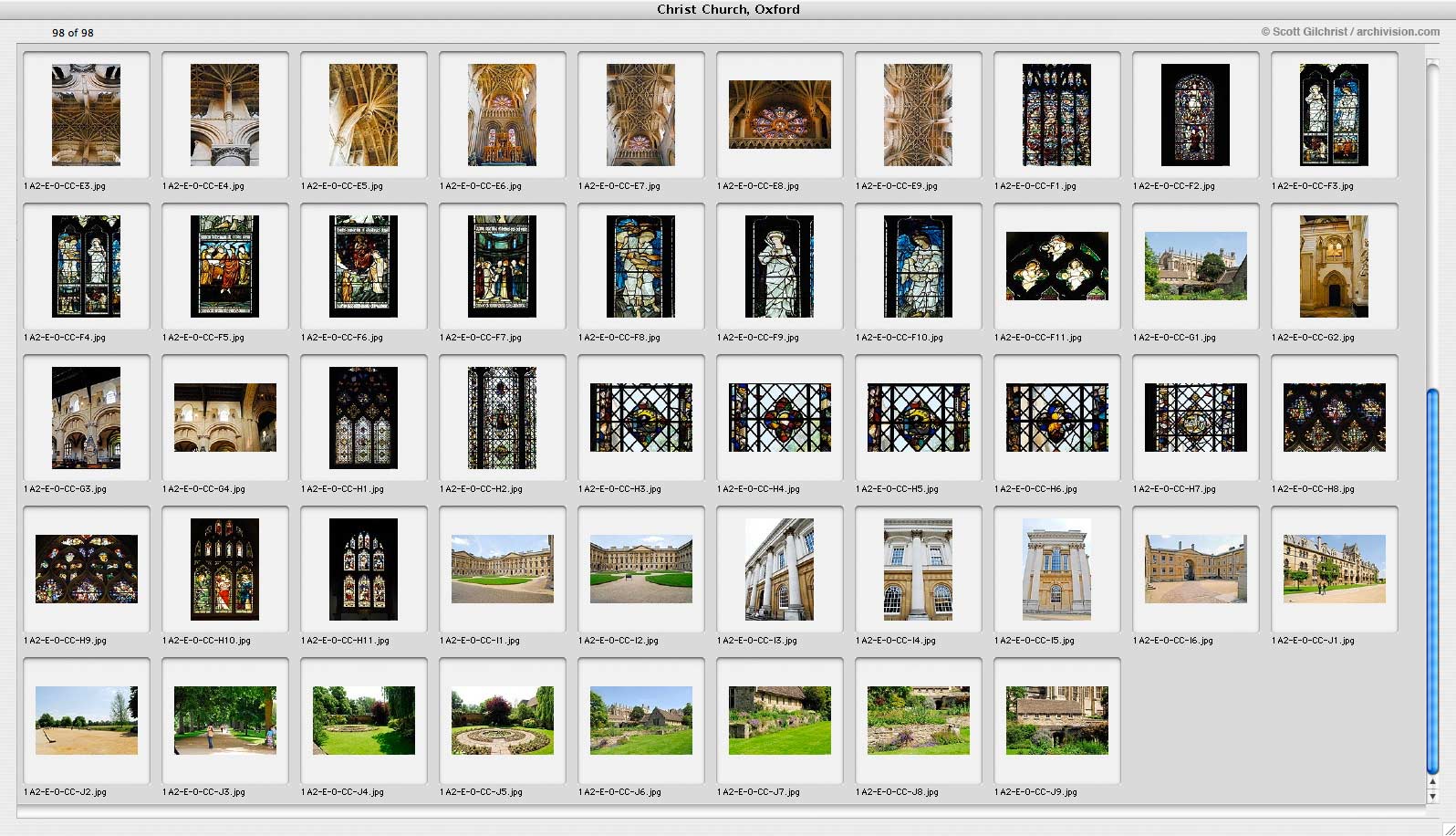The height and width of the screenshot is (836, 1456).
Task: Open thumbnail 1A2-E-0-CC-I1.jpg quadrangle
Action: pyautogui.click(x=503, y=570)
